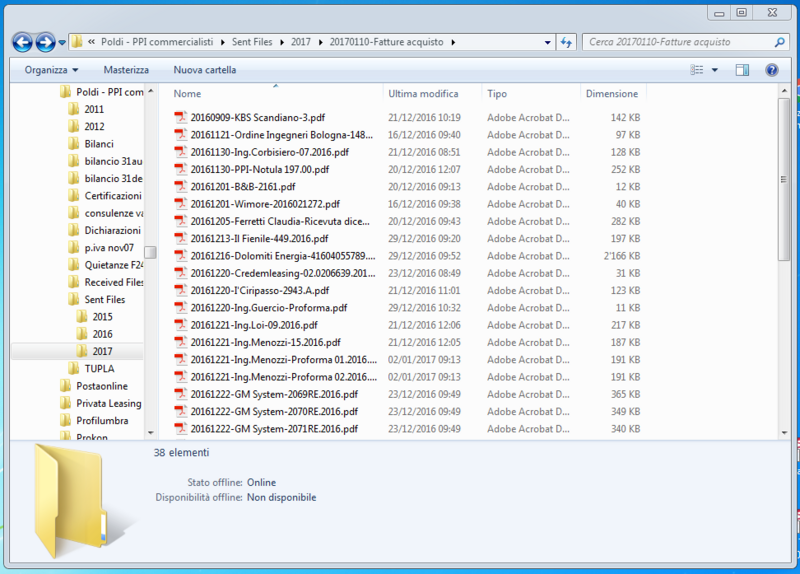This screenshot has height=574, width=800.
Task: Click the file list scroll-down arrow
Action: click(784, 433)
